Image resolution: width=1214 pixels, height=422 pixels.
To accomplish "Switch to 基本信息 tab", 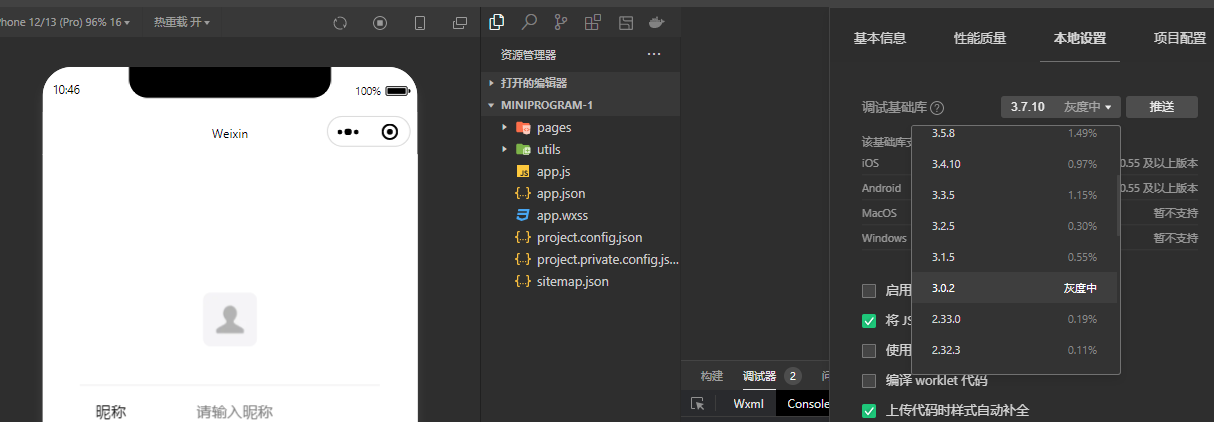I will pyautogui.click(x=880, y=38).
